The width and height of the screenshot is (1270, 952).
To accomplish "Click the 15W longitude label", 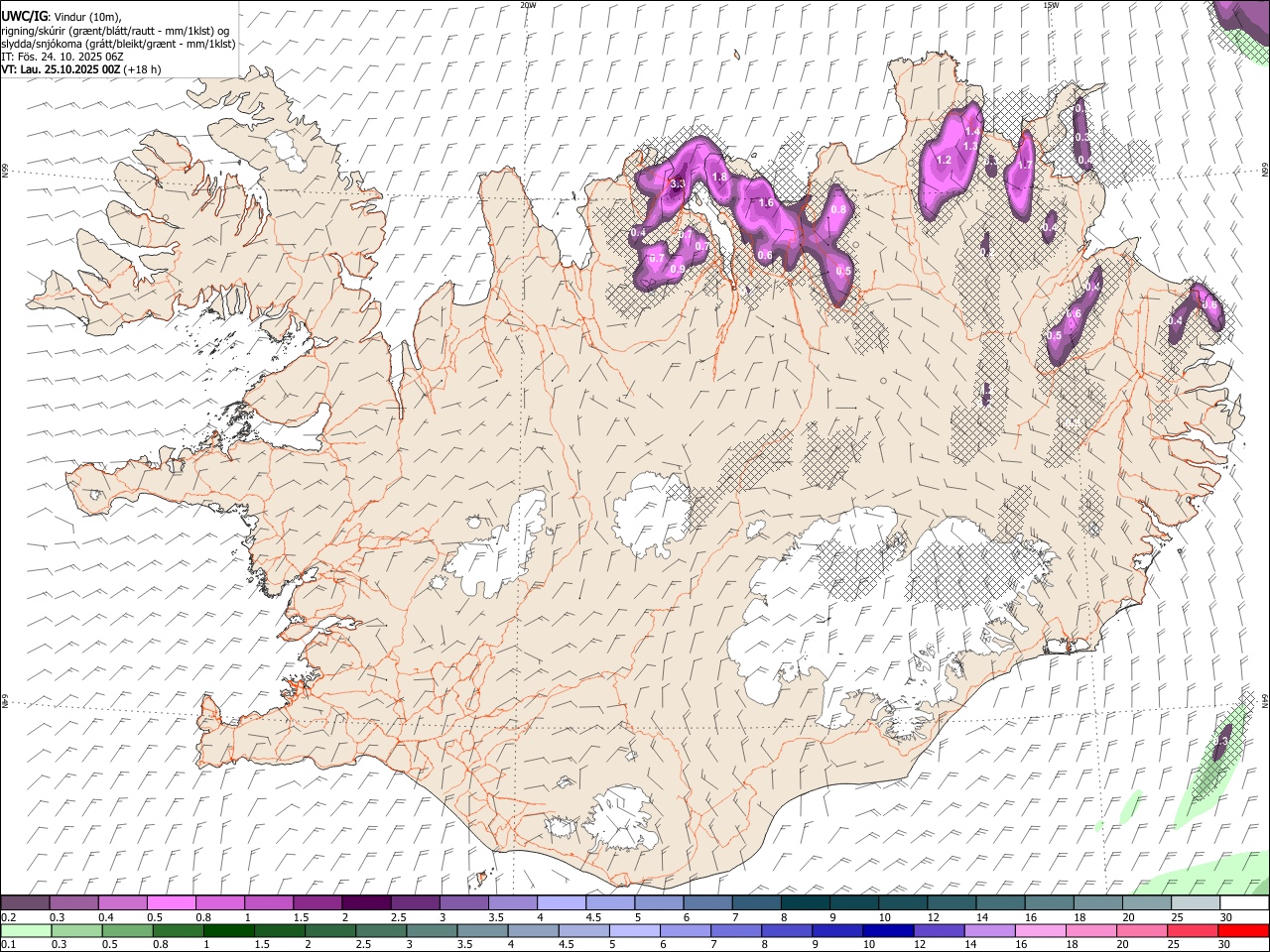I will tap(1051, 5).
